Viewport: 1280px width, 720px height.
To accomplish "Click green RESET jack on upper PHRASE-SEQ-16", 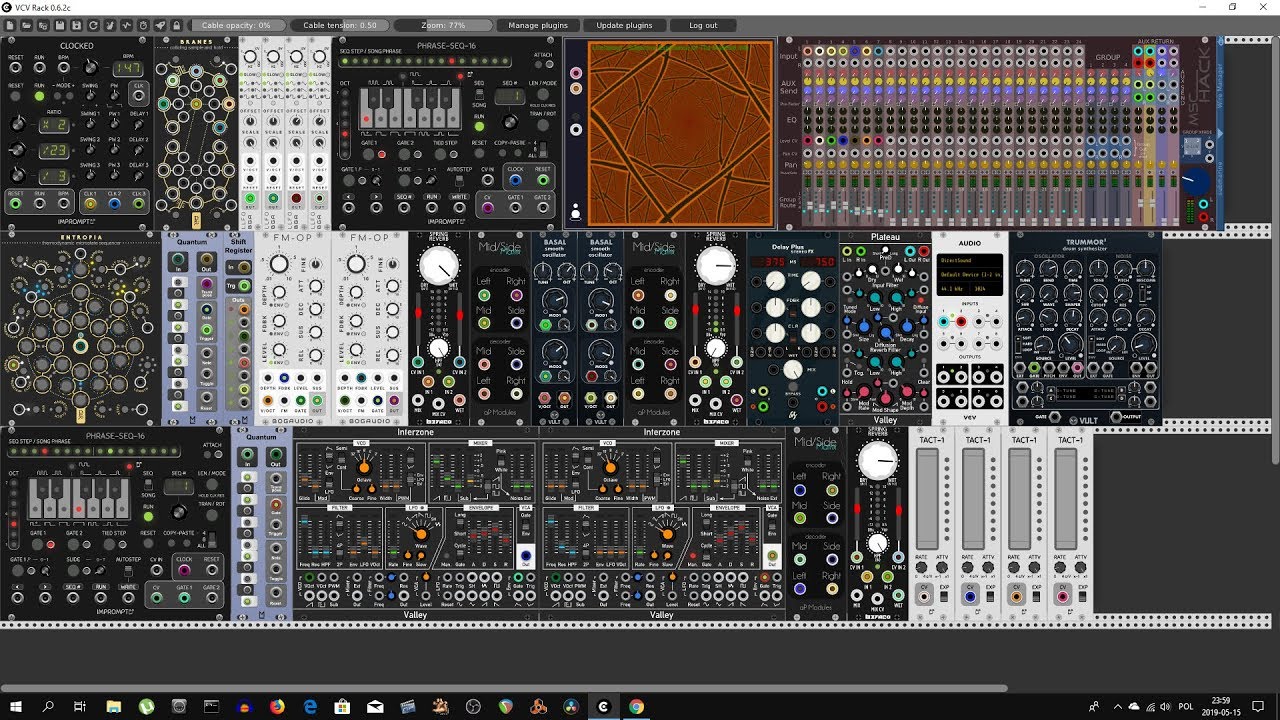I will tap(543, 181).
